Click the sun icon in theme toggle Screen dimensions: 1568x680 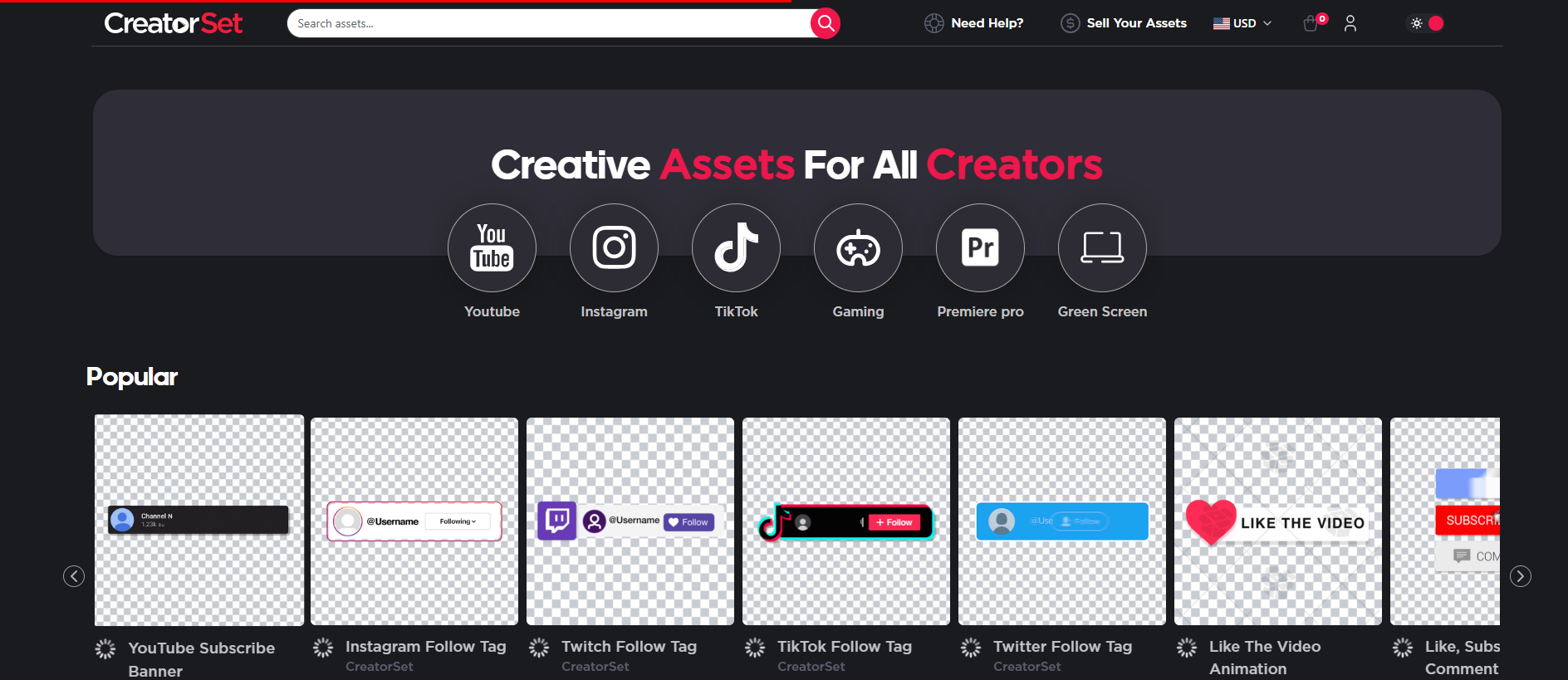[x=1417, y=23]
